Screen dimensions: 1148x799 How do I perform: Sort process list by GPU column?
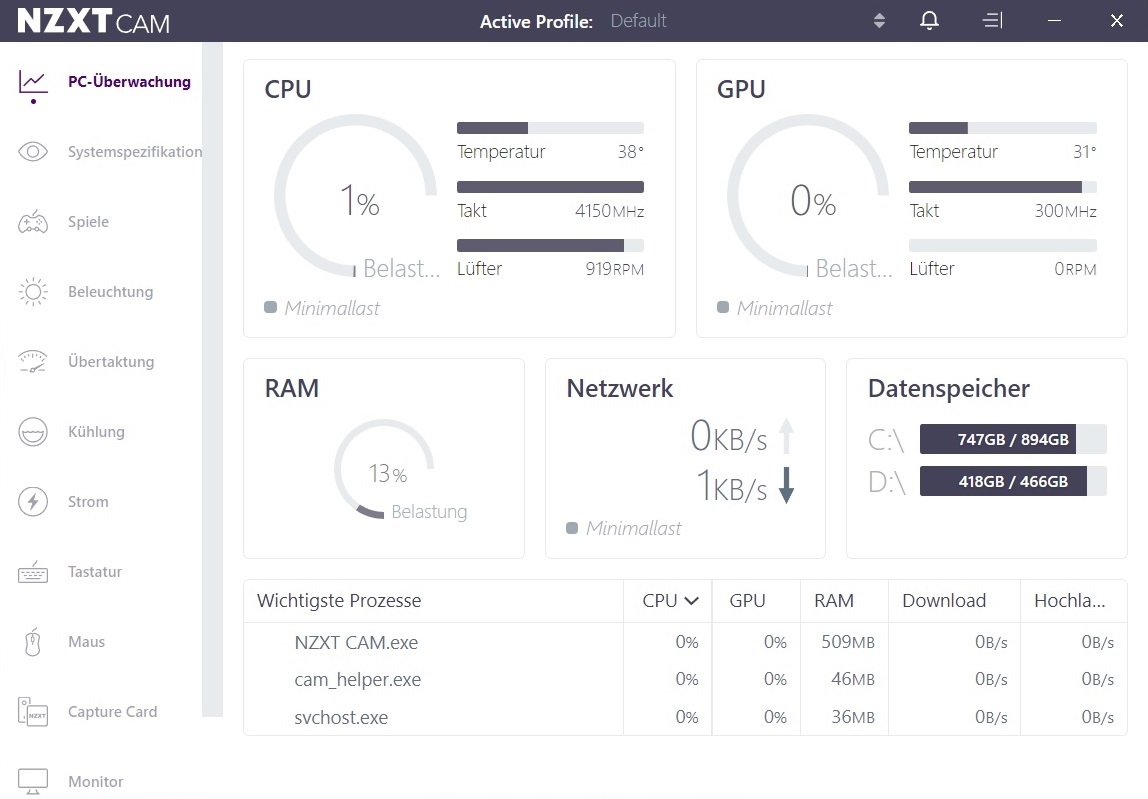click(748, 601)
